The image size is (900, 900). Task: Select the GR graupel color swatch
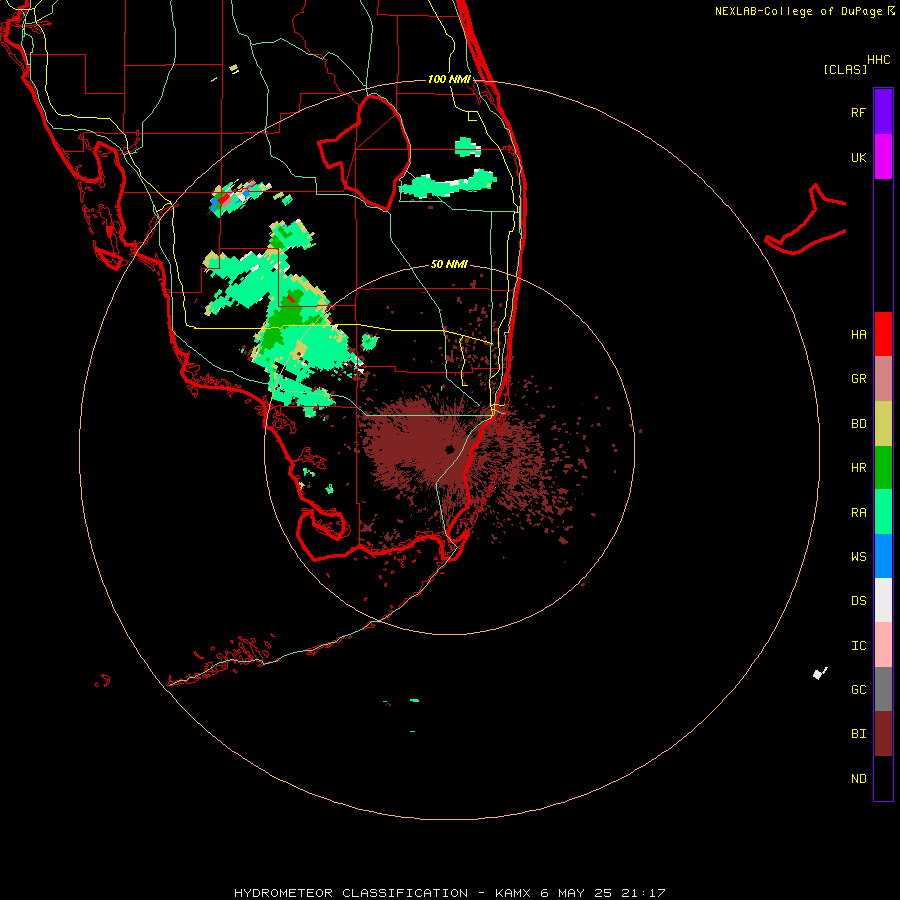[883, 379]
